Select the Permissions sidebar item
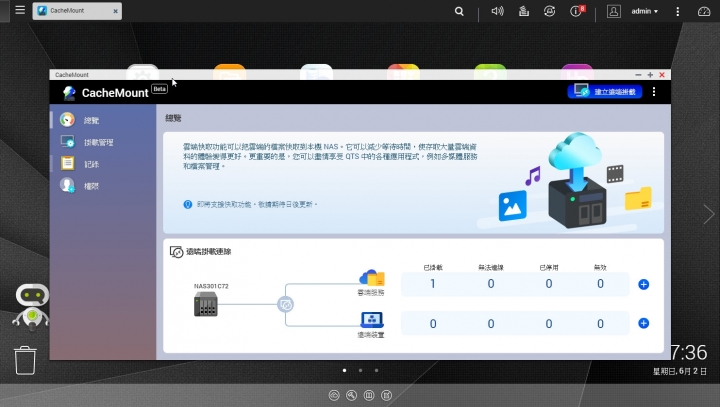The width and height of the screenshot is (720, 407). pos(103,186)
